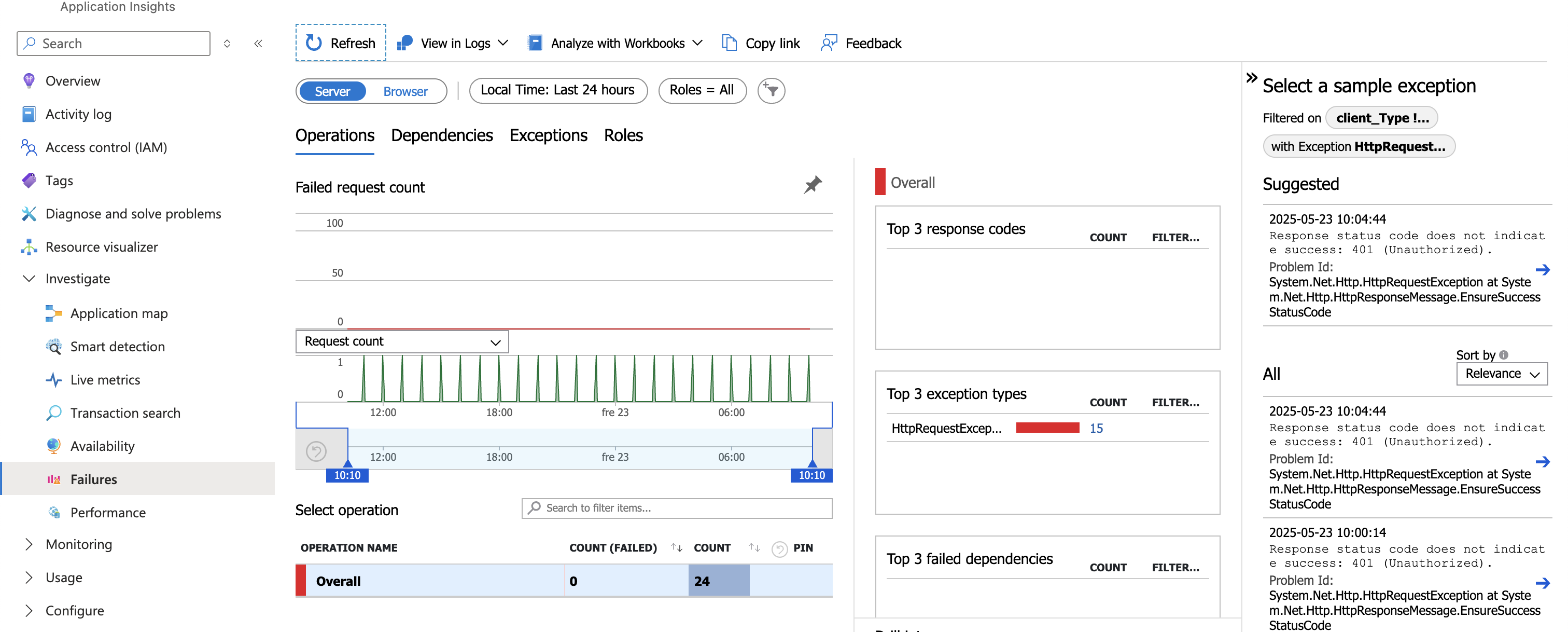Viewport: 1568px width, 632px height.
Task: Switch to the Dependencies tab
Action: pos(441,135)
